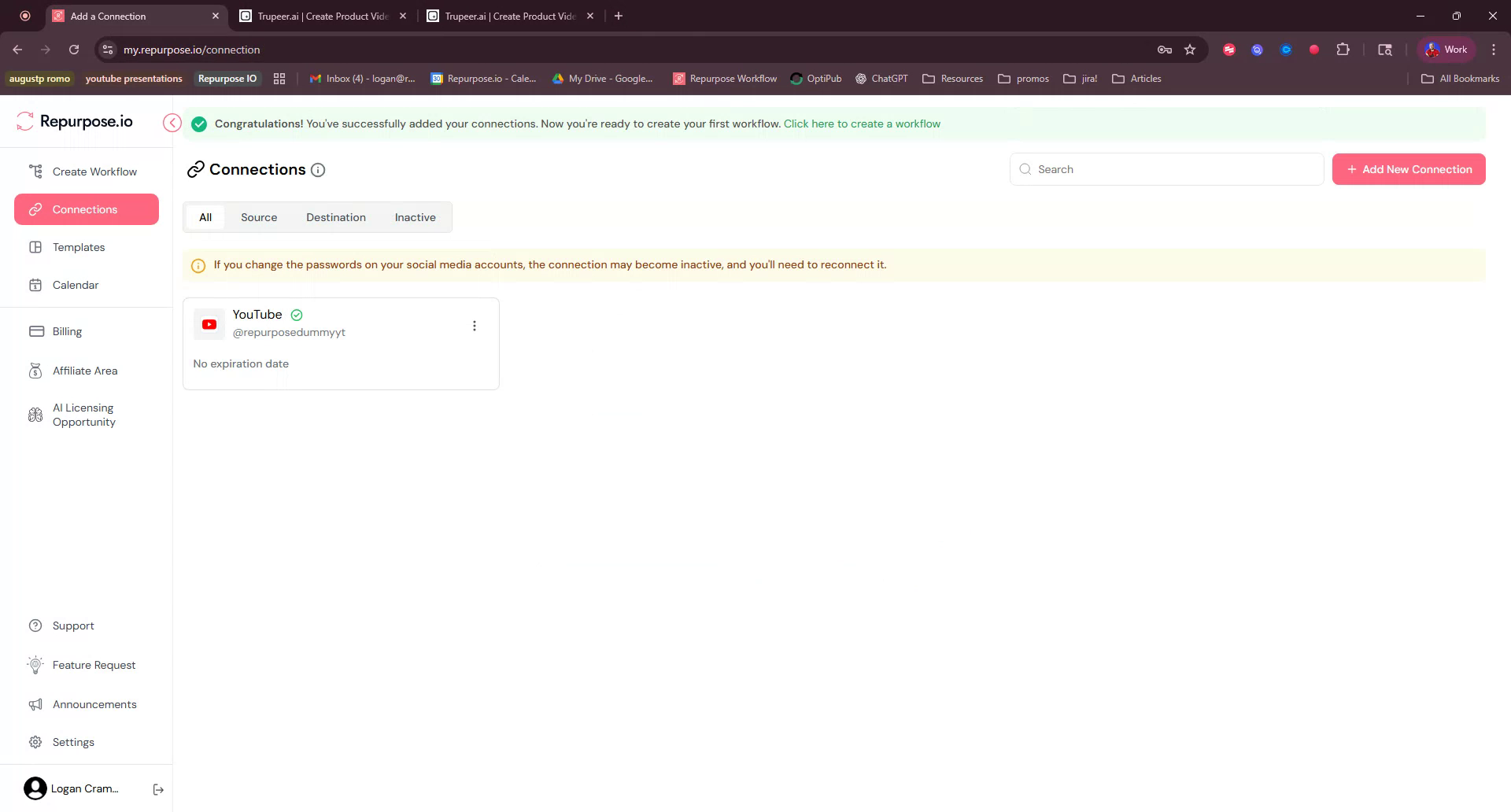This screenshot has height=812, width=1511.
Task: Click the connections search field
Action: [x=1166, y=169]
